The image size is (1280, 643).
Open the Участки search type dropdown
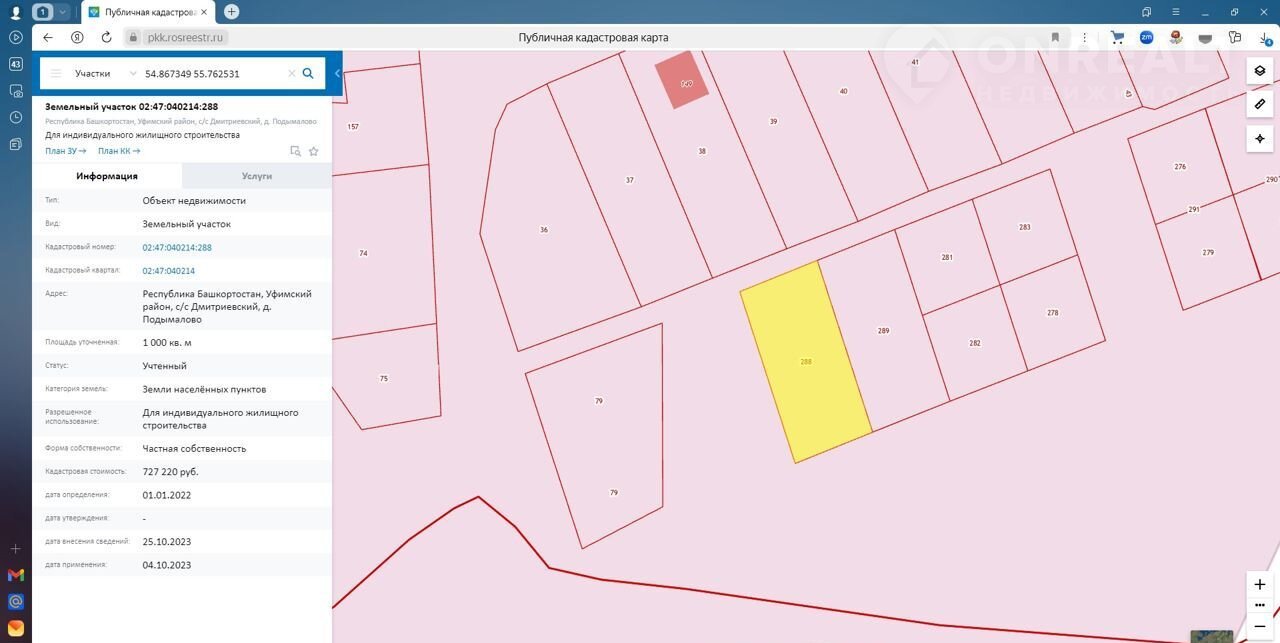105,73
